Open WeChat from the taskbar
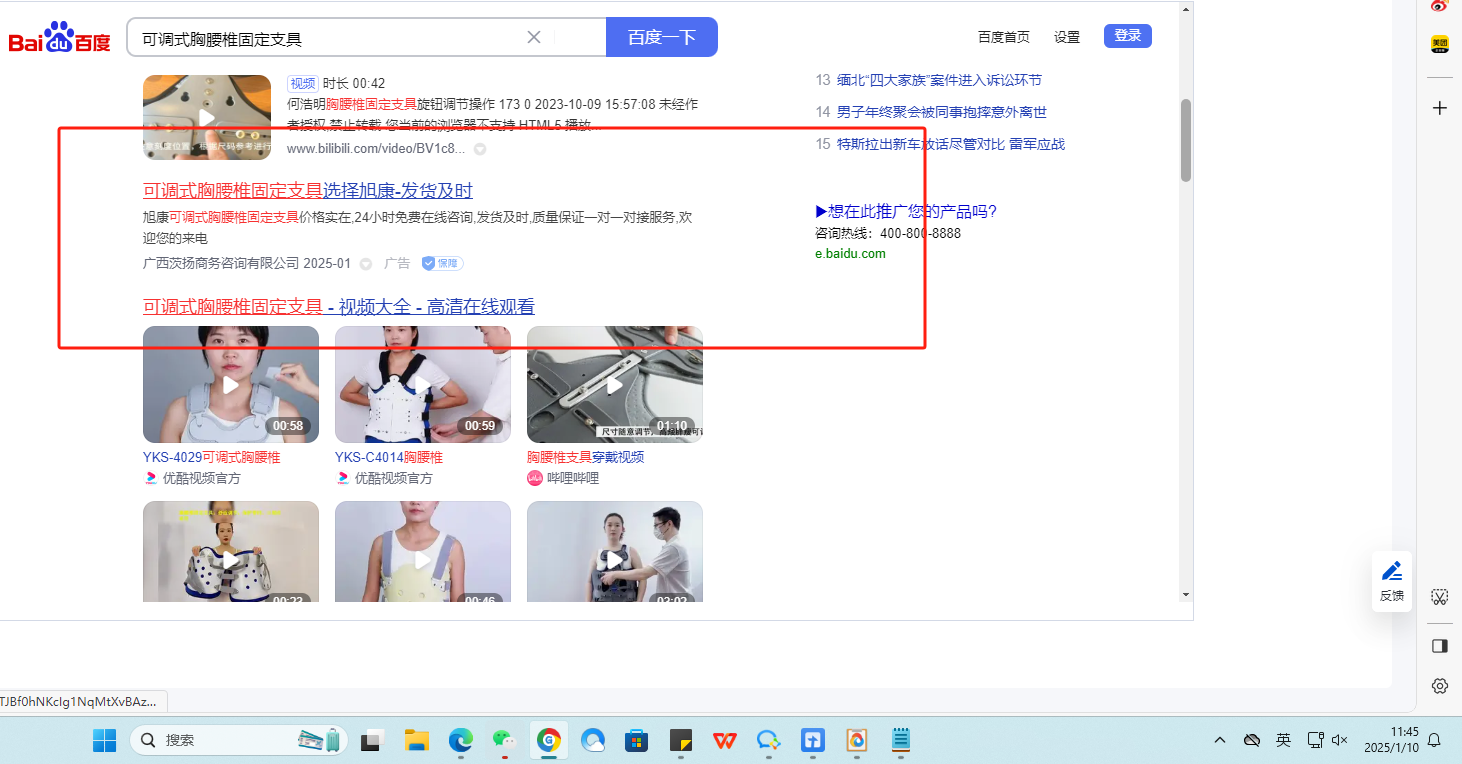This screenshot has height=764, width=1462. tap(504, 741)
